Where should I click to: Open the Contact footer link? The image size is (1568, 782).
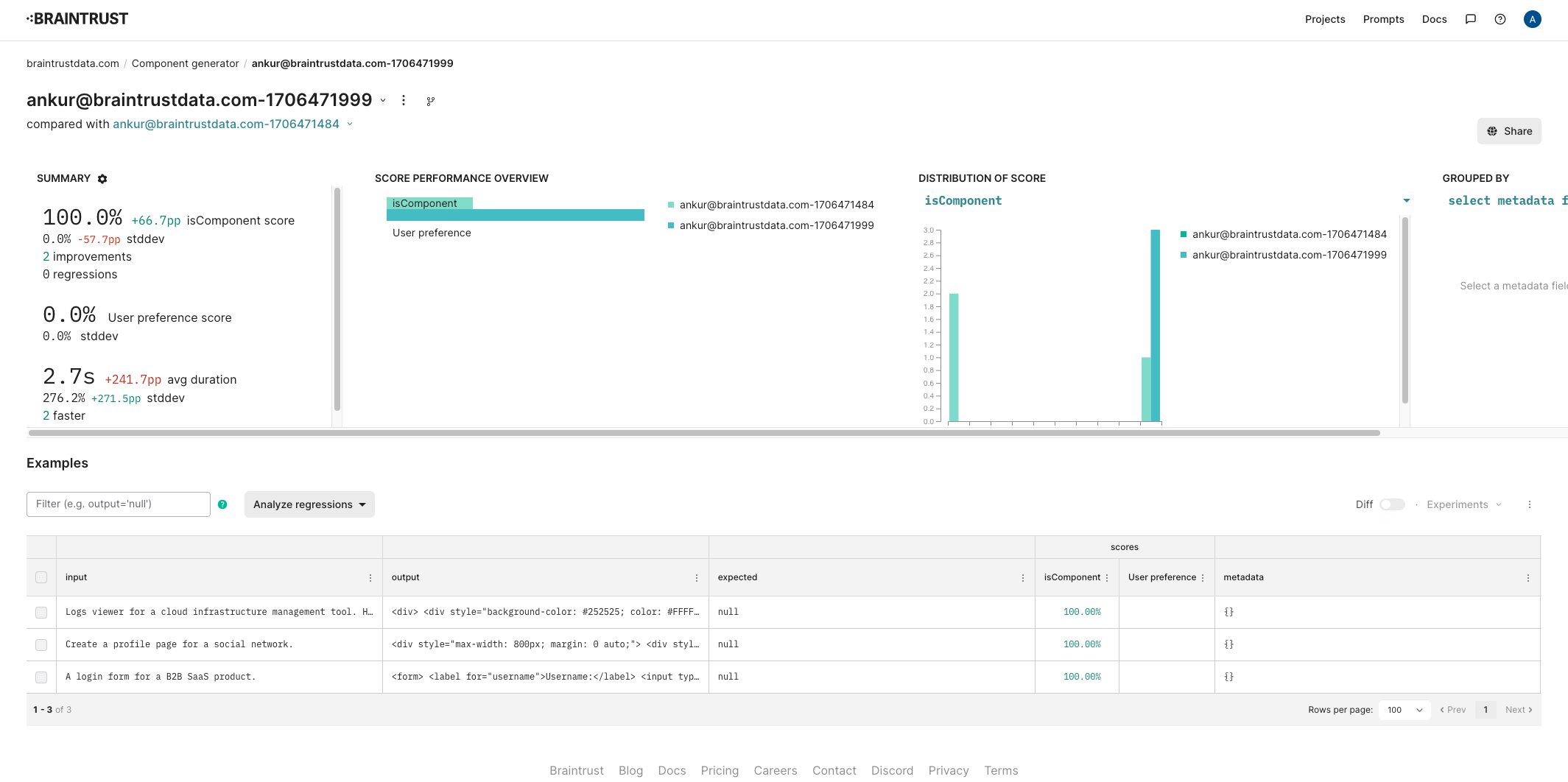(x=834, y=770)
